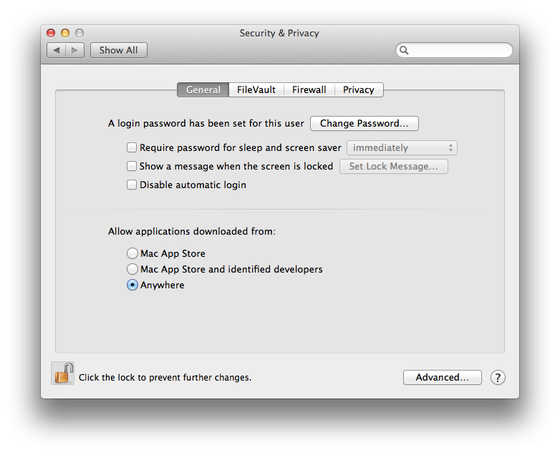Switch to the Privacy tab

click(359, 90)
